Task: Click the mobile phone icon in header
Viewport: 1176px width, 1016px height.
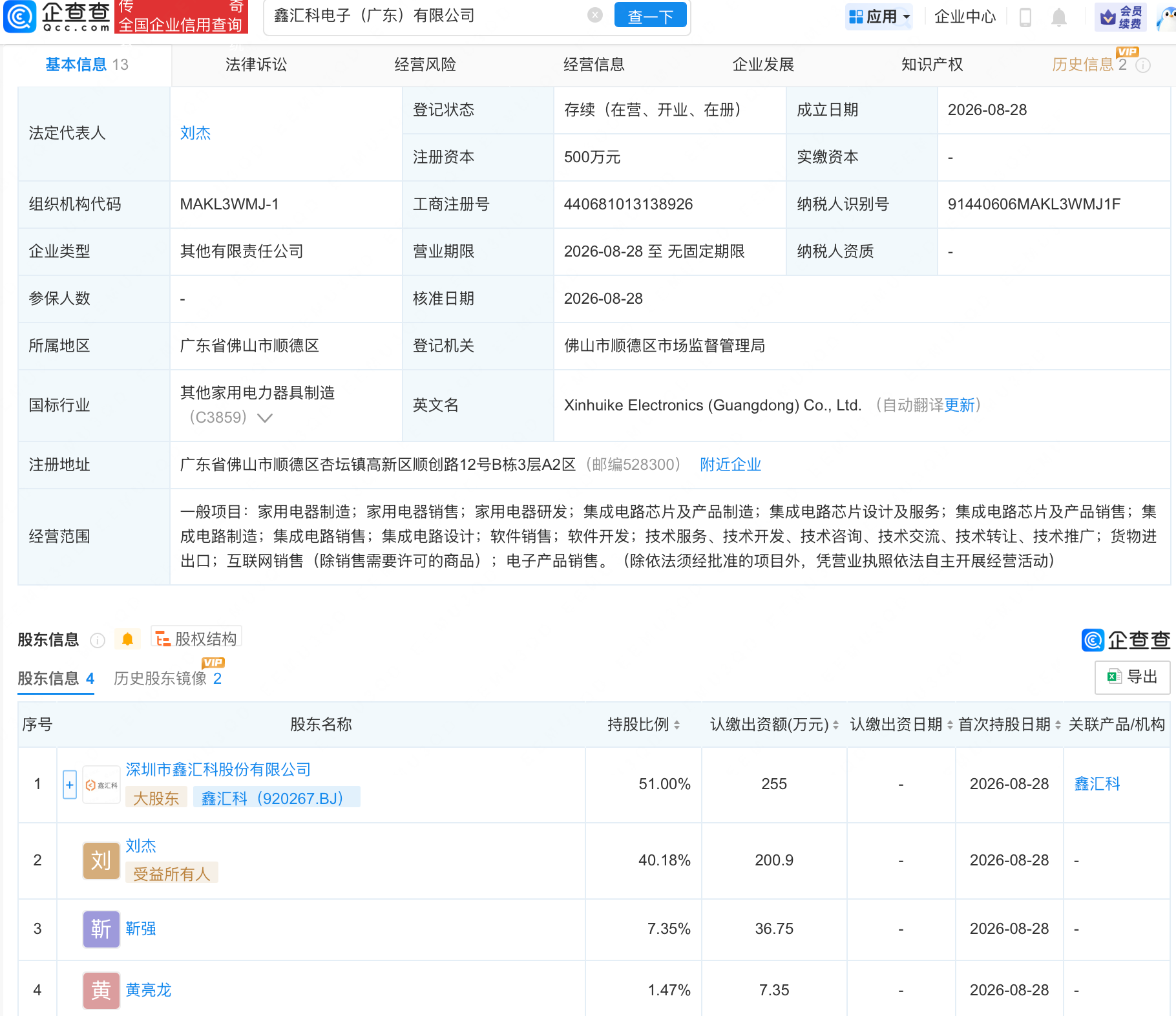Action: (1025, 17)
